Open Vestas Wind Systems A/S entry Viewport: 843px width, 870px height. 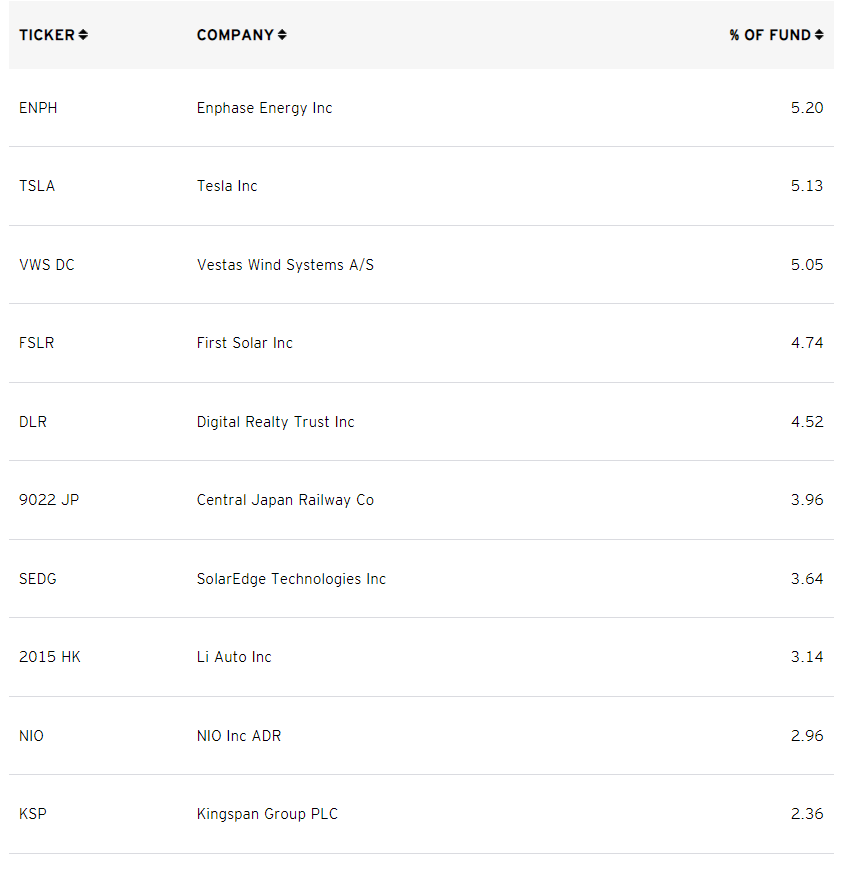click(285, 265)
